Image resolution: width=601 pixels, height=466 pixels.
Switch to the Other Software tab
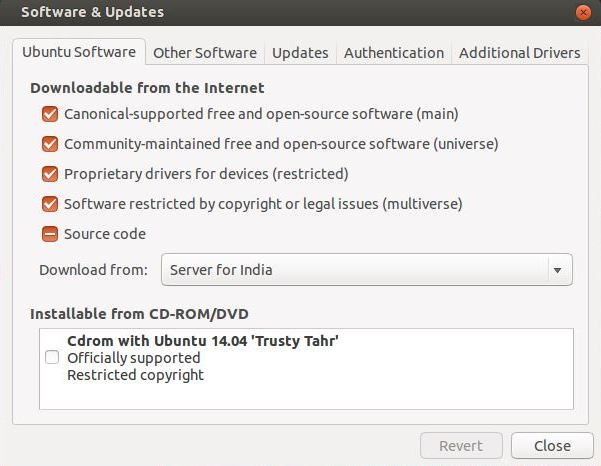tap(205, 53)
